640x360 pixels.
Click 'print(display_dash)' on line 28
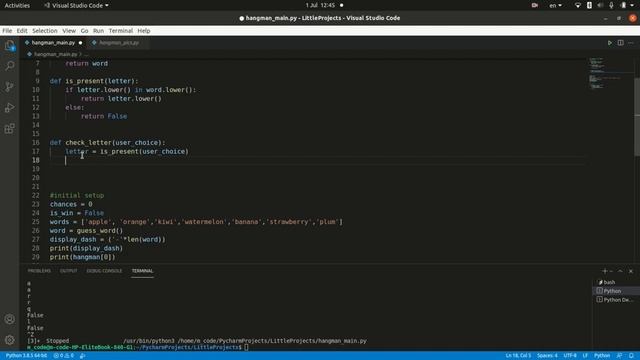click(x=86, y=248)
